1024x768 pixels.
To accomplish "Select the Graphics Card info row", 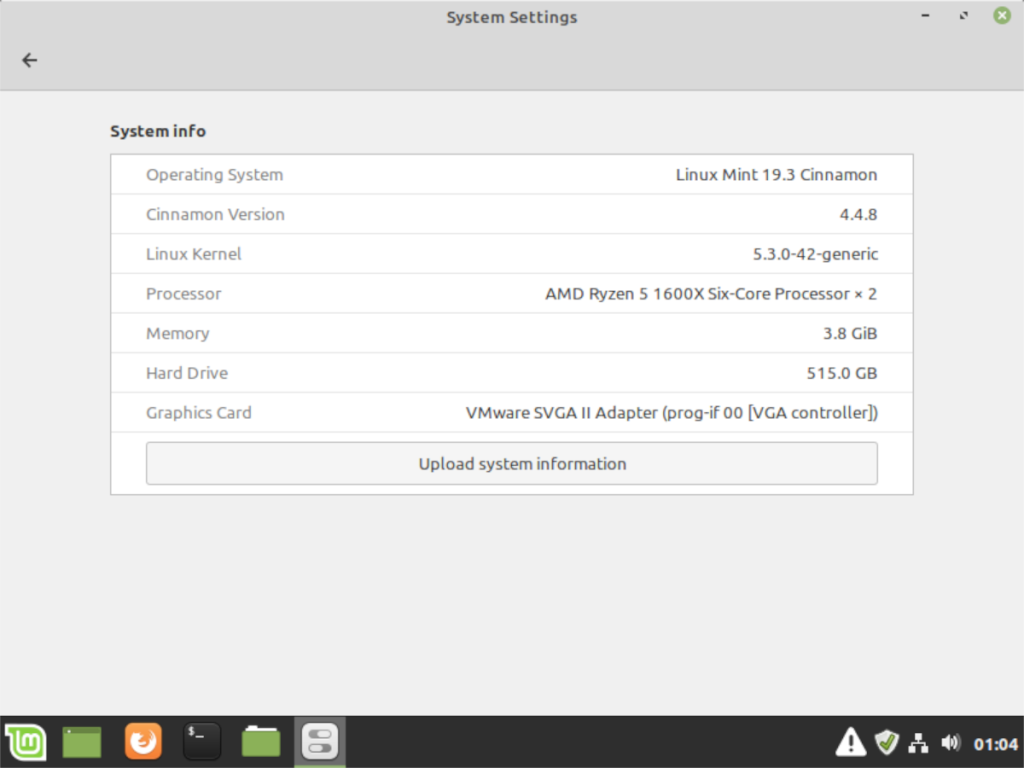I will (x=511, y=412).
